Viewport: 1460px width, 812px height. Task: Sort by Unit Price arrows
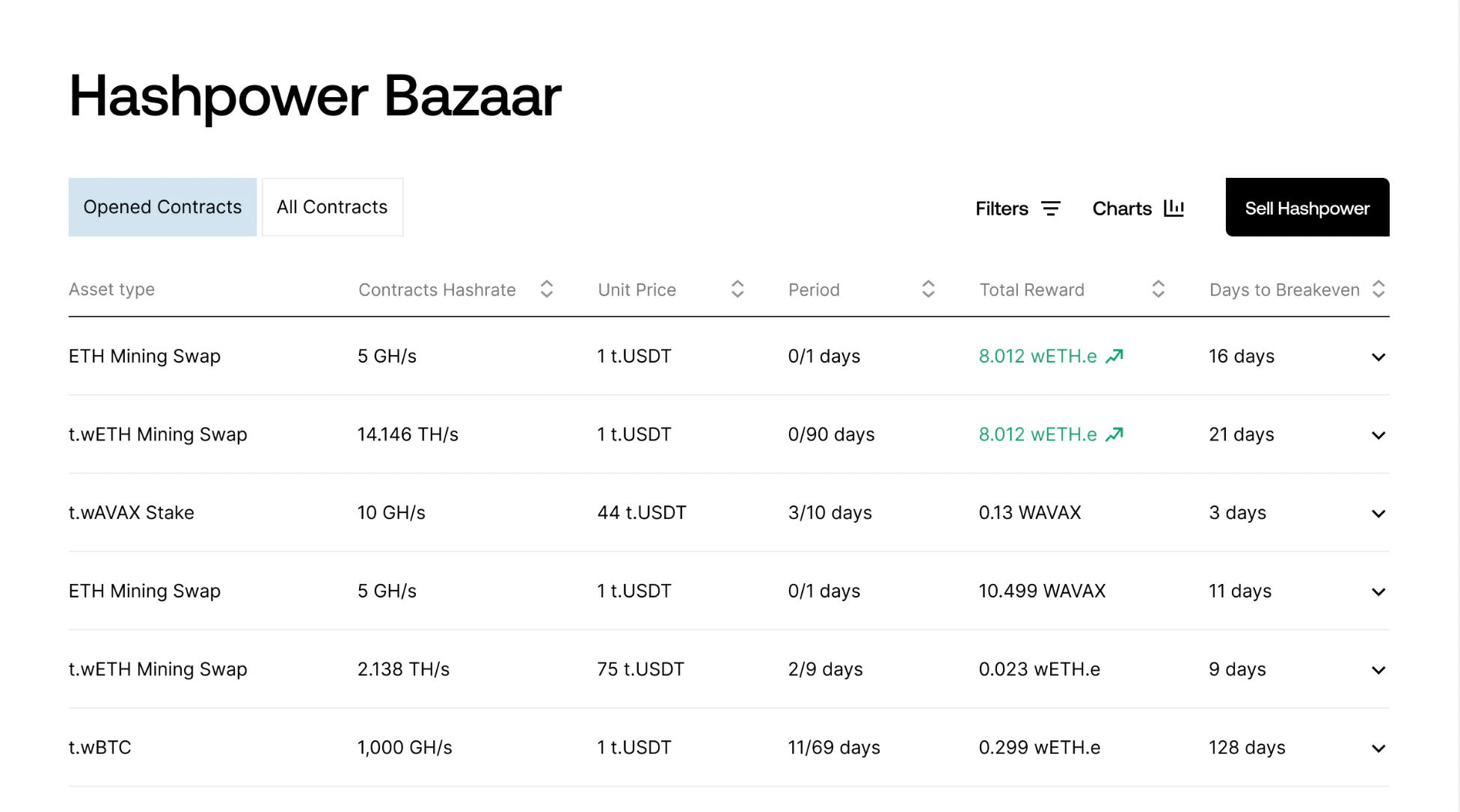point(737,289)
